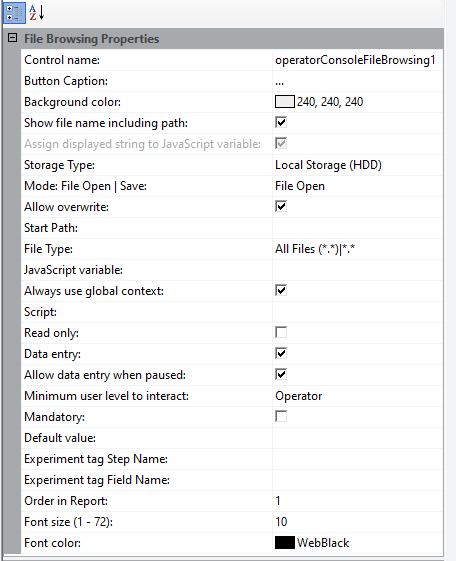456x561 pixels.
Task: Check the Mandatory checkbox
Action: click(281, 416)
